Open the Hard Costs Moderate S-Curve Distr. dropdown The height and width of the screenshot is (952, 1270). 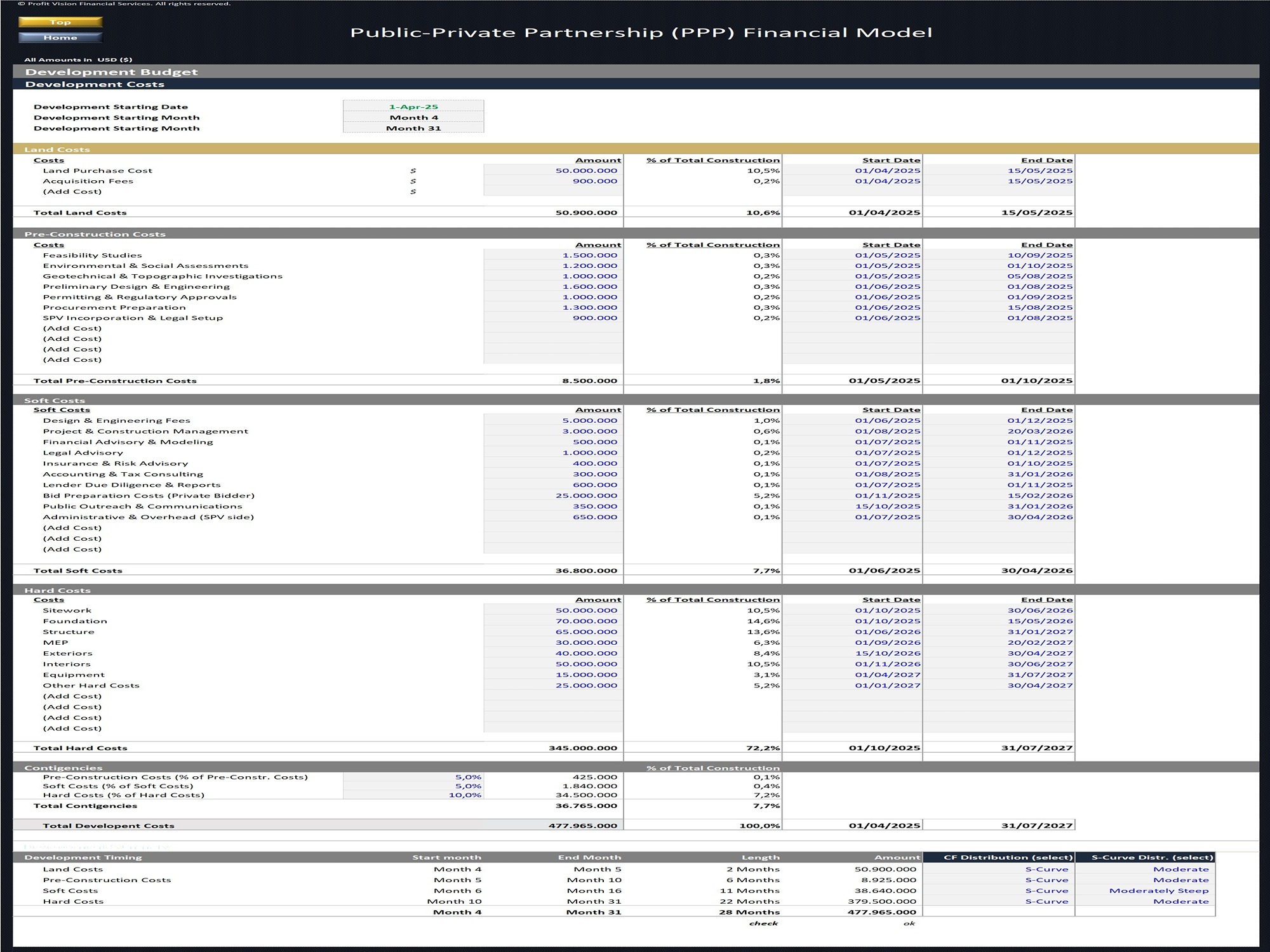point(1145,901)
